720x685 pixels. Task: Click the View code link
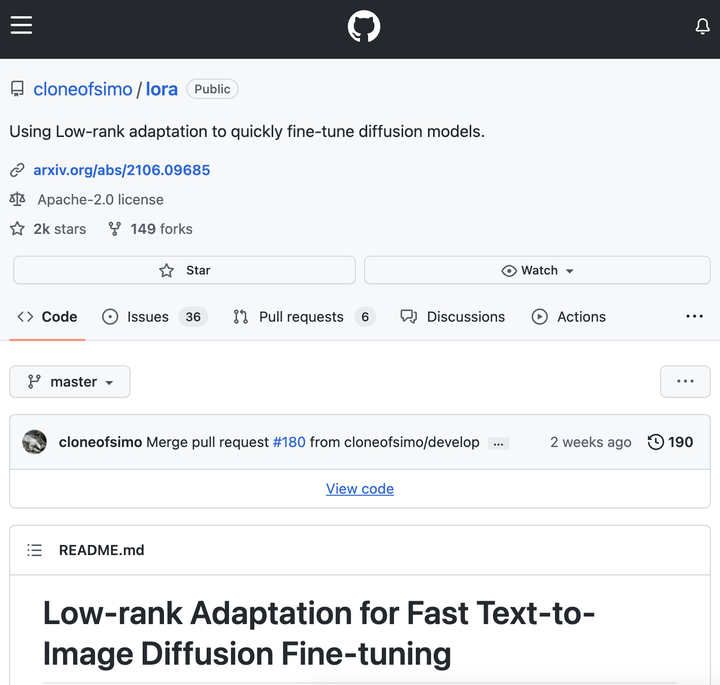click(360, 489)
